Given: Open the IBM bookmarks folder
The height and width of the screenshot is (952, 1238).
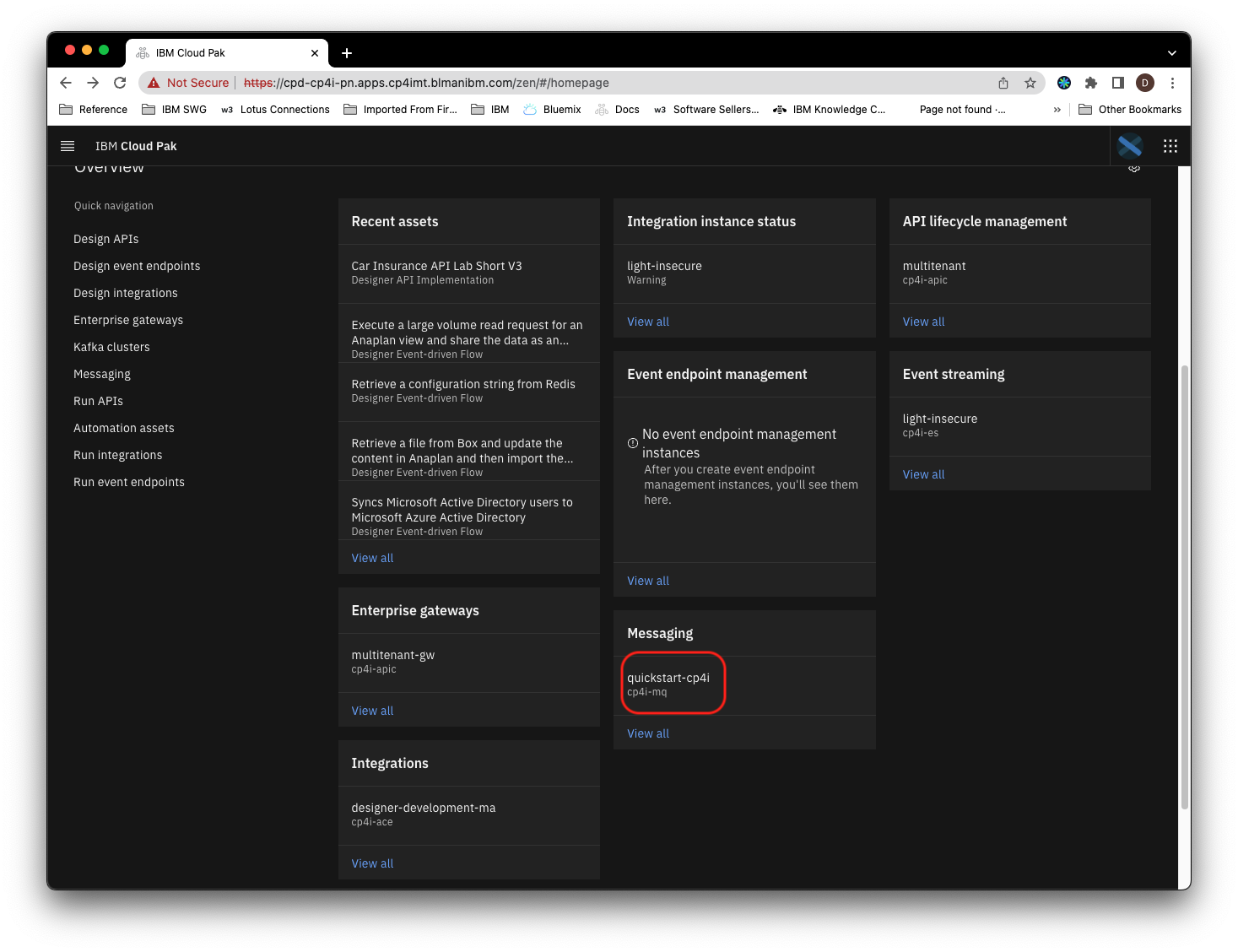Looking at the screenshot, I should point(489,110).
